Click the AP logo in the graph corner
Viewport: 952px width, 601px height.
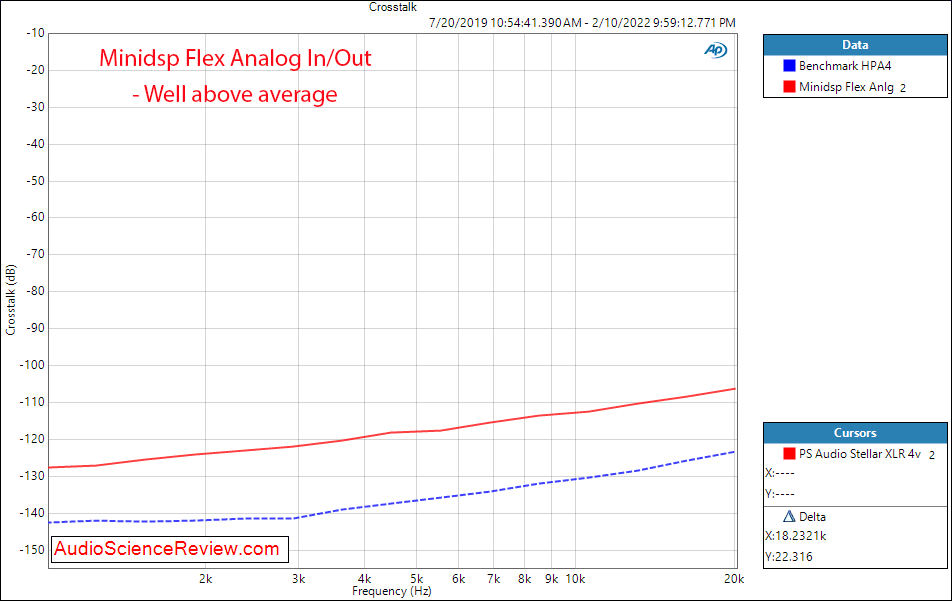[716, 50]
